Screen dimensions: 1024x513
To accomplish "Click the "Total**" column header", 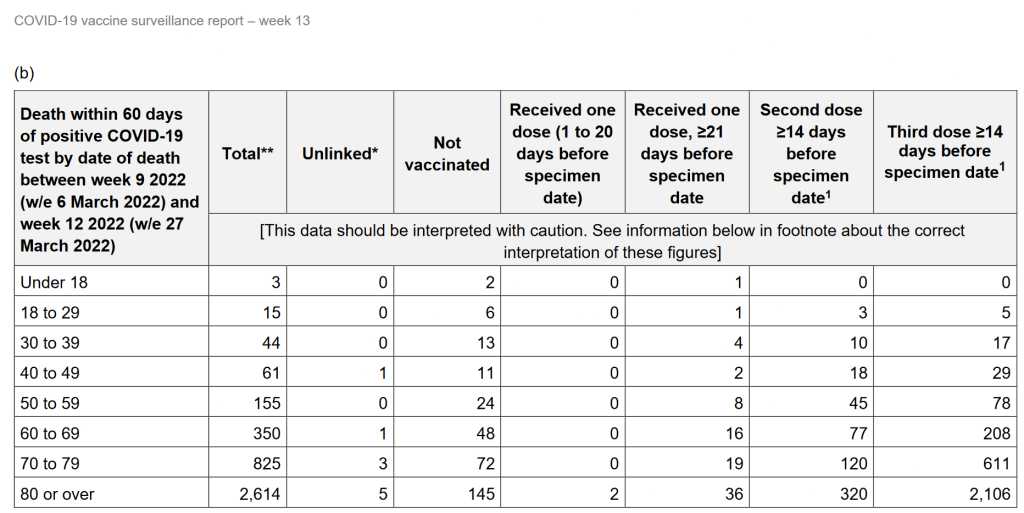I will [248, 154].
